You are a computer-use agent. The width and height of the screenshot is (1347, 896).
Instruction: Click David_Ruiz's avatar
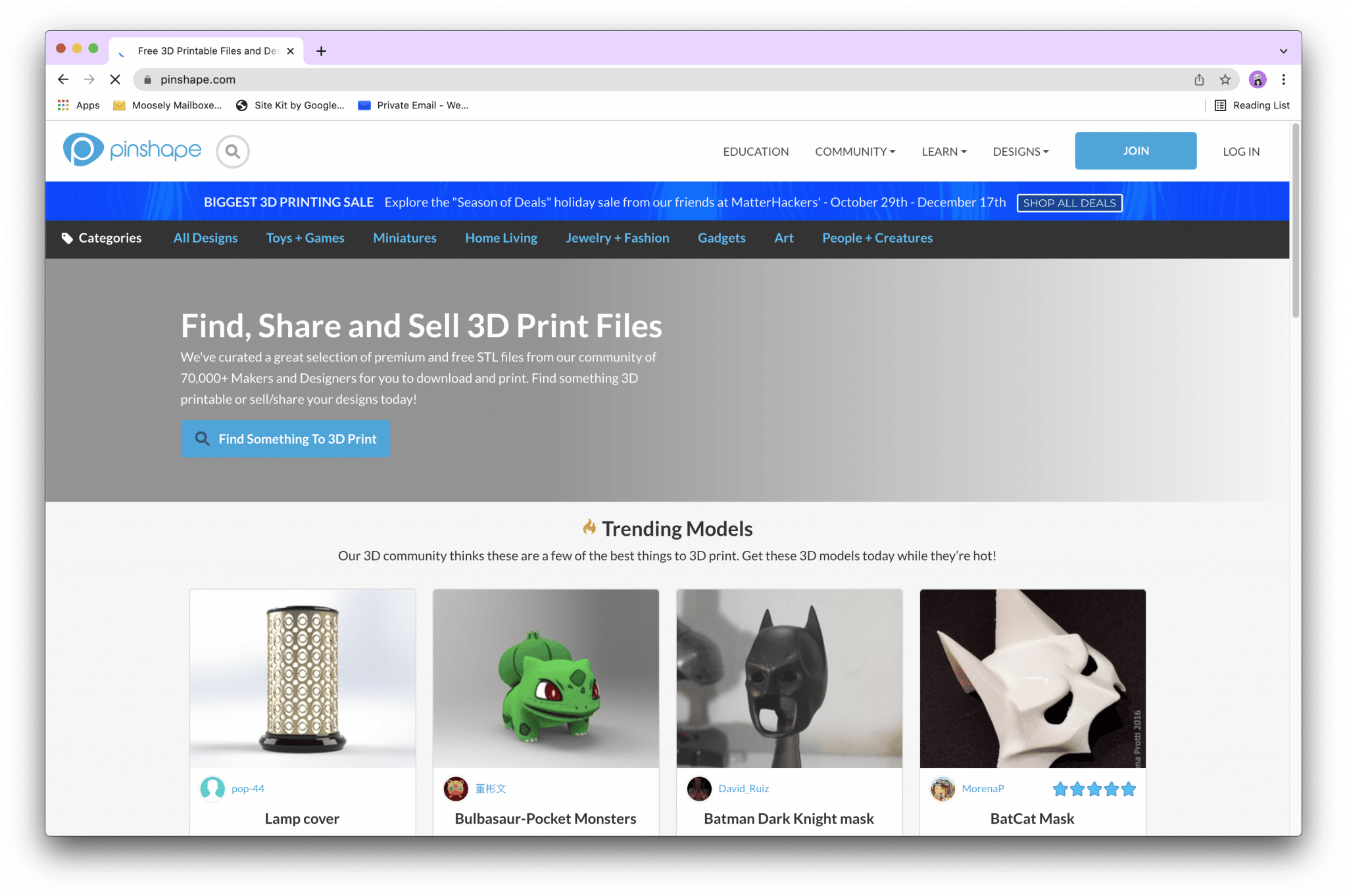699,788
